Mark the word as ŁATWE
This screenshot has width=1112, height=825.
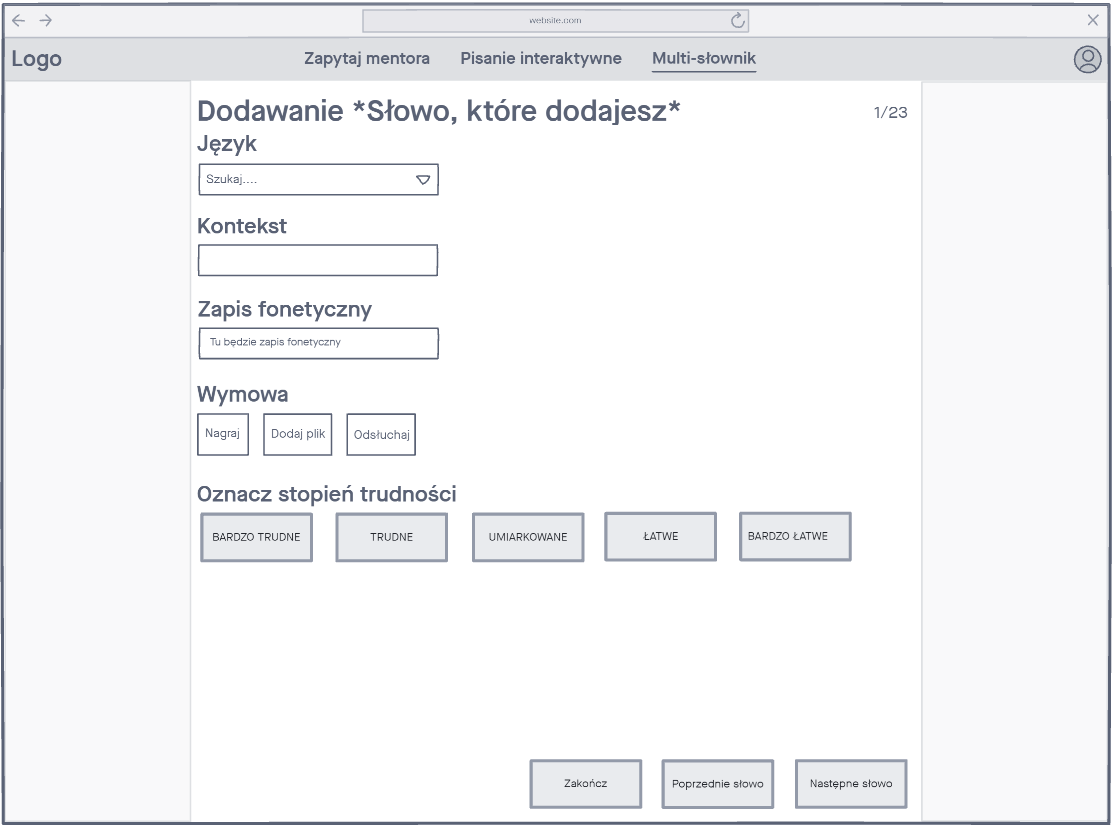660,536
